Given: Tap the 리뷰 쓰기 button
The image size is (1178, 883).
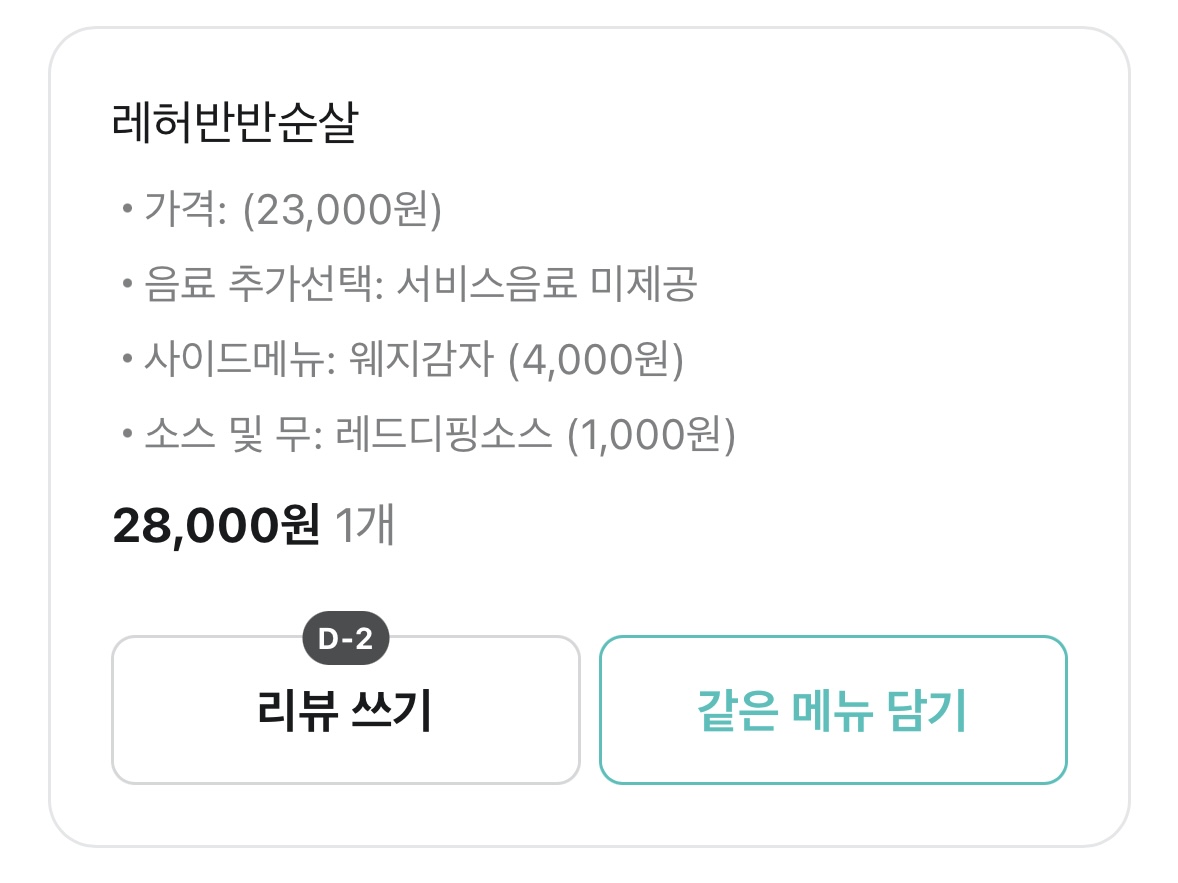Looking at the screenshot, I should coord(345,711).
